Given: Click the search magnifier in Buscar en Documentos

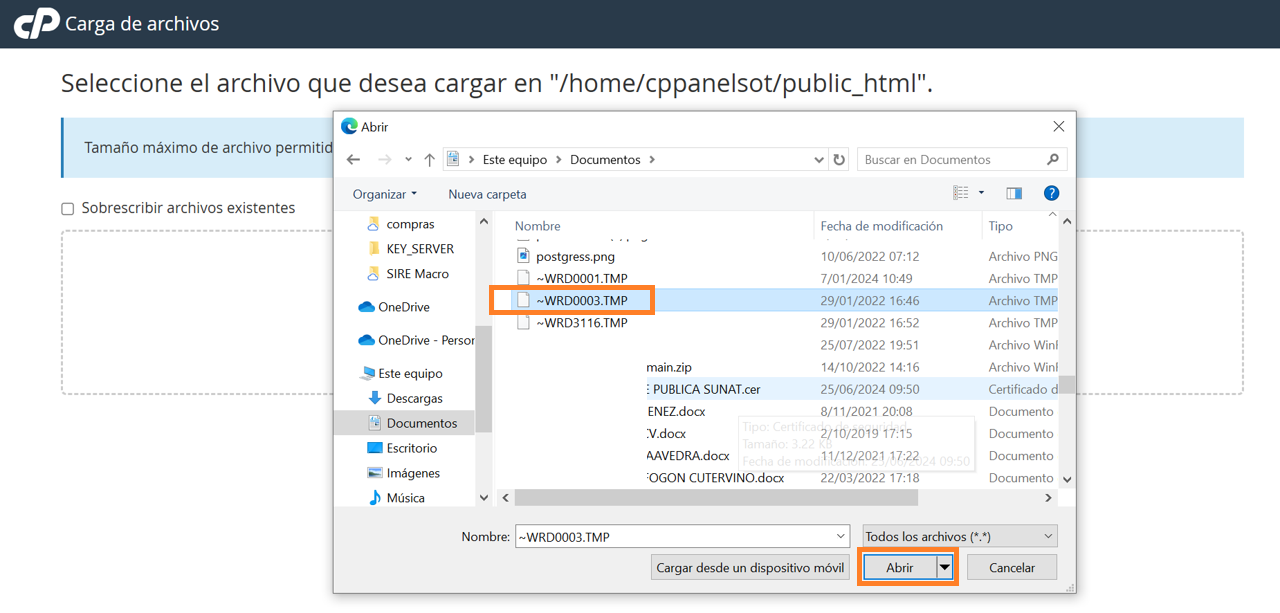Looking at the screenshot, I should pyautogui.click(x=1052, y=159).
